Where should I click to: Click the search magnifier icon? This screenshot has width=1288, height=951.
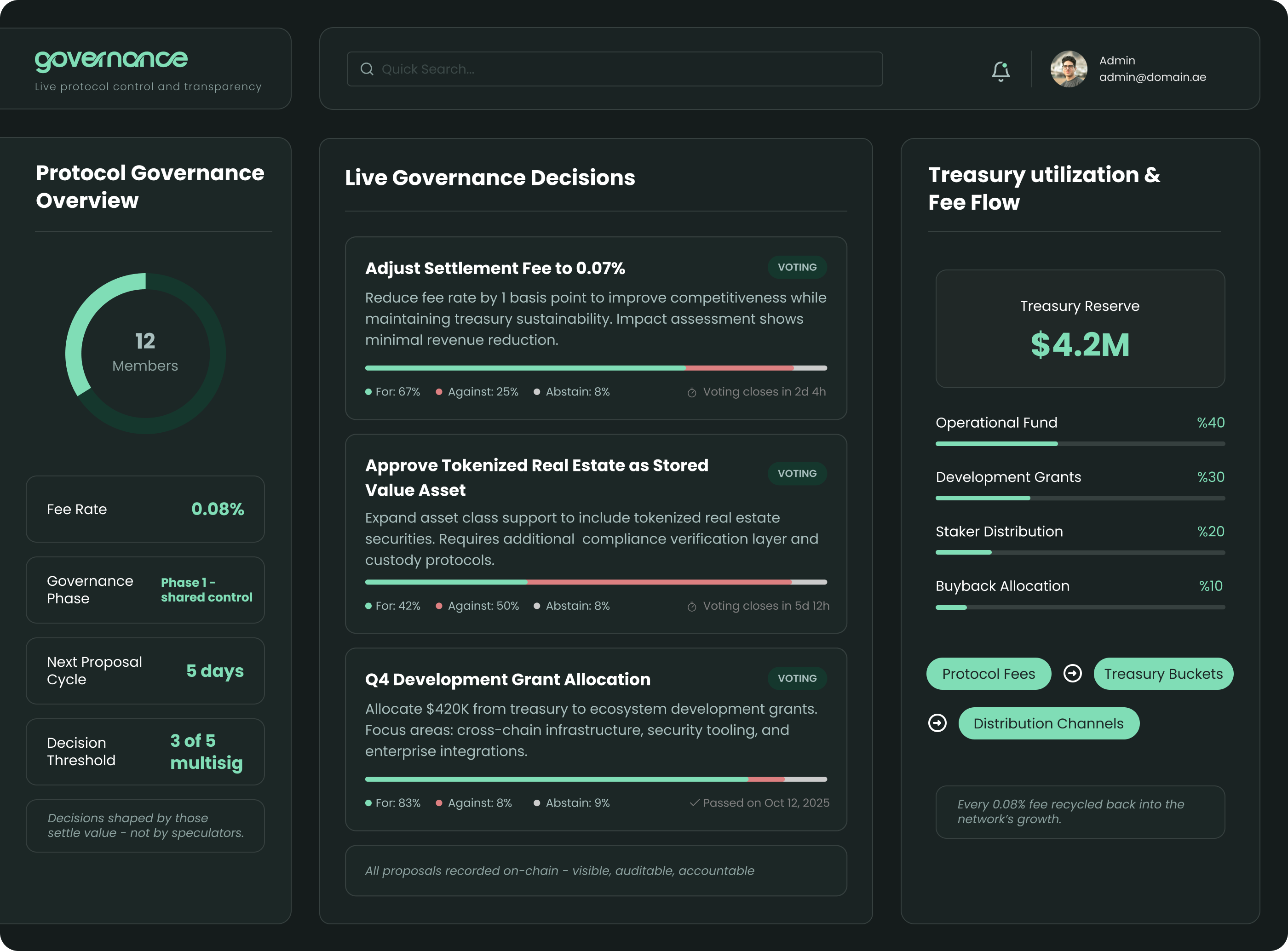(x=367, y=69)
